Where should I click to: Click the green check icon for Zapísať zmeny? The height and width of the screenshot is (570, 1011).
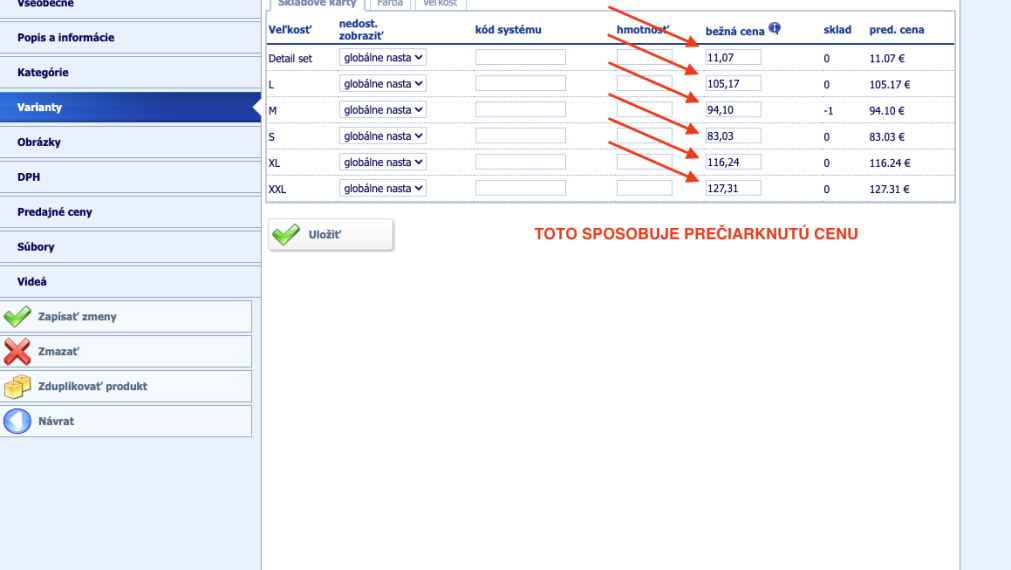(18, 317)
